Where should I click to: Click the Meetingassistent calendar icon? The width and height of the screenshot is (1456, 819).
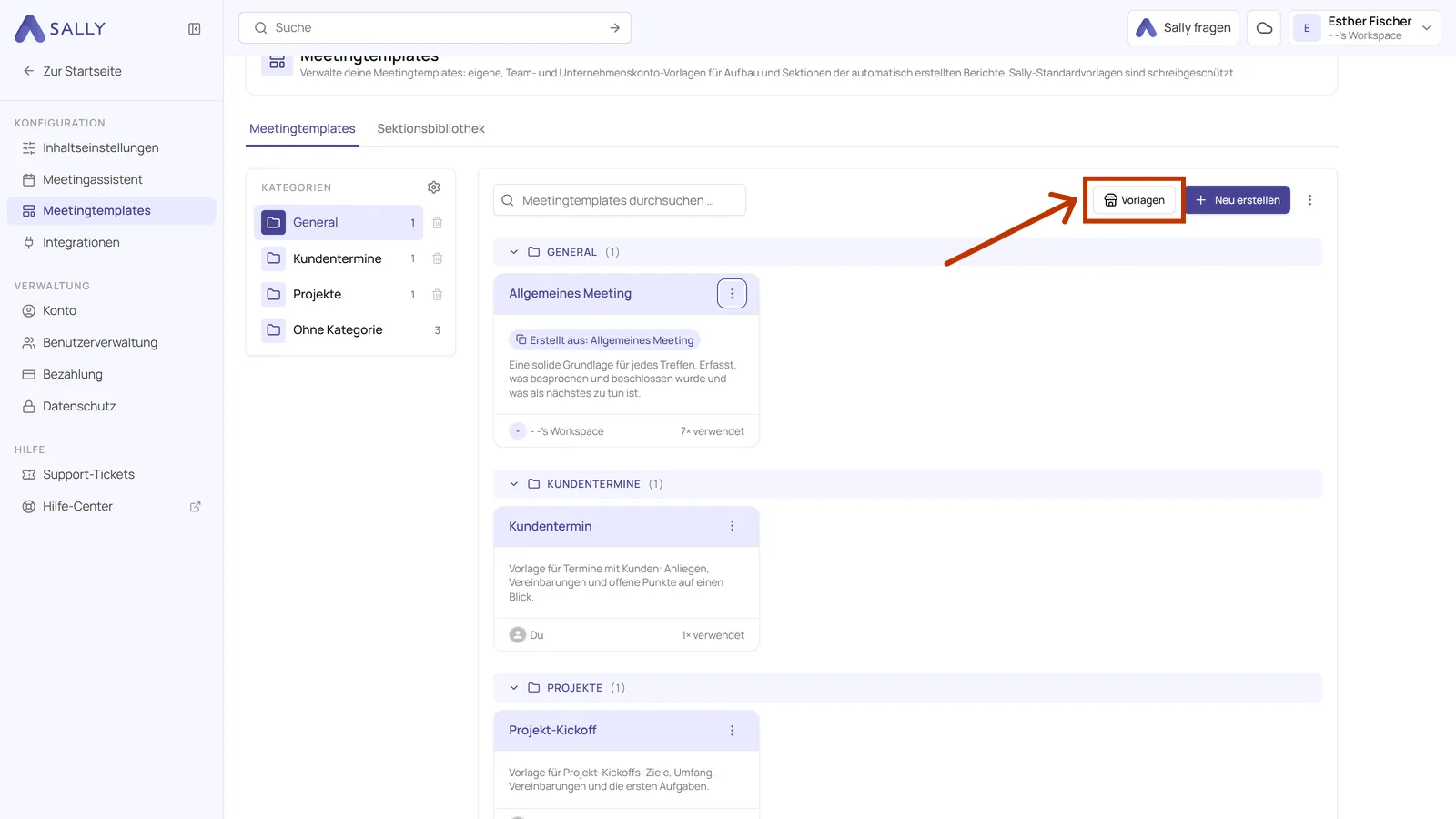pos(29,180)
